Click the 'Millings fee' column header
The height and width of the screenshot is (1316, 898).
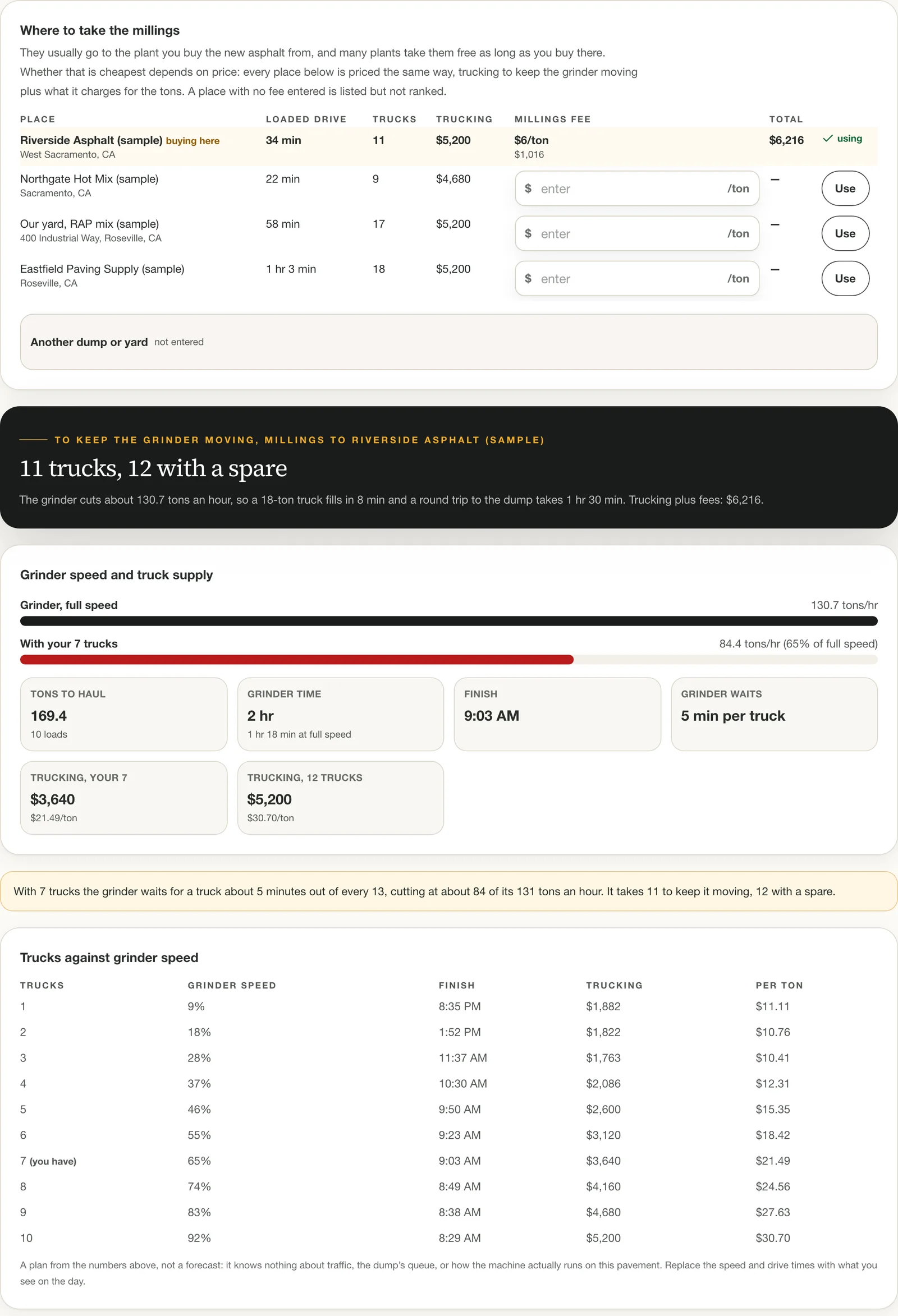[552, 119]
